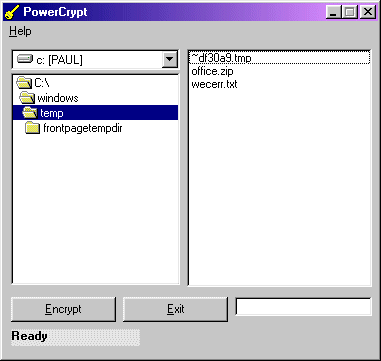Image resolution: width=381 pixels, height=361 pixels.
Task: Open the Help menu
Action: (x=20, y=31)
